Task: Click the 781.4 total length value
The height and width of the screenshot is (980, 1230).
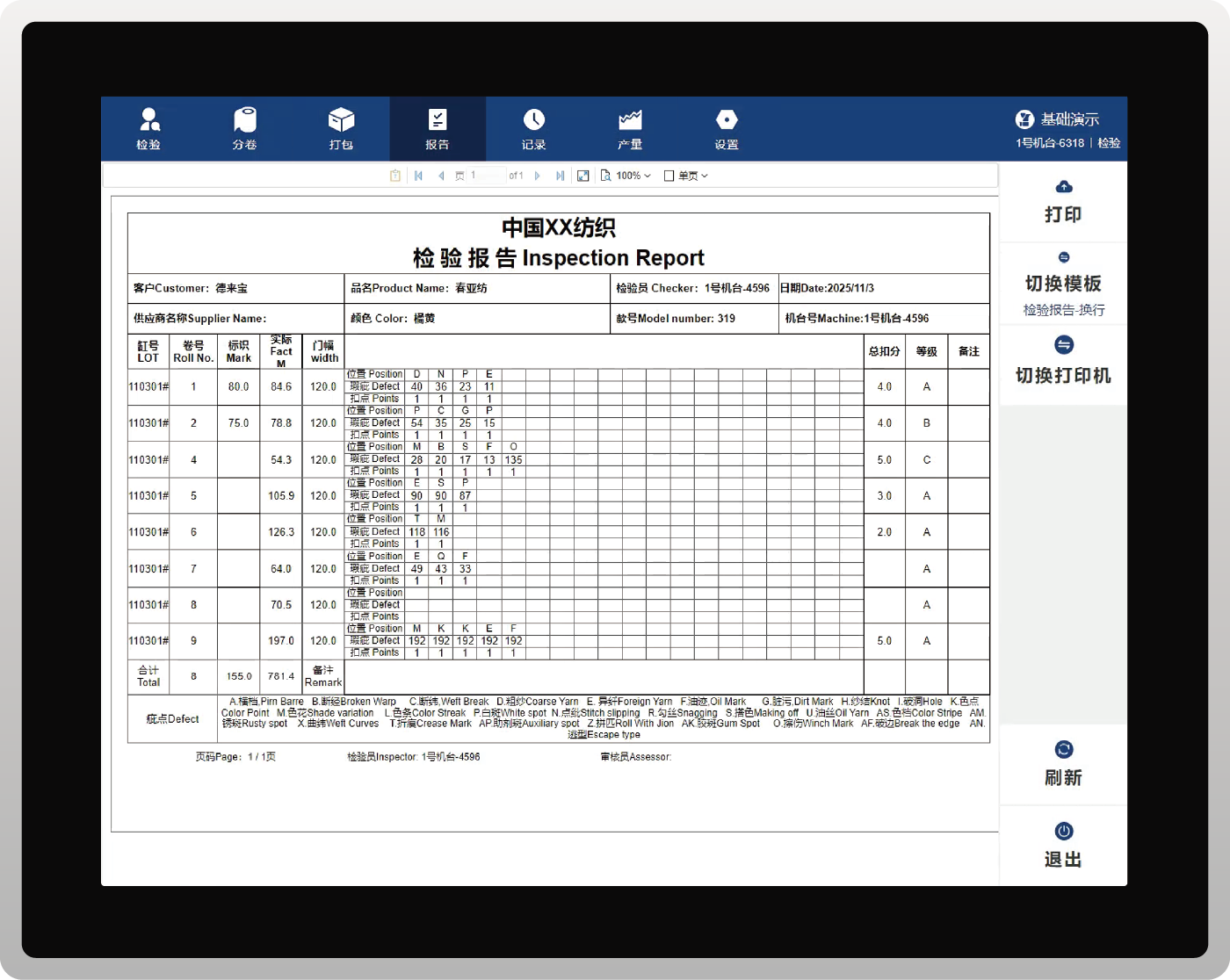Action: click(281, 677)
